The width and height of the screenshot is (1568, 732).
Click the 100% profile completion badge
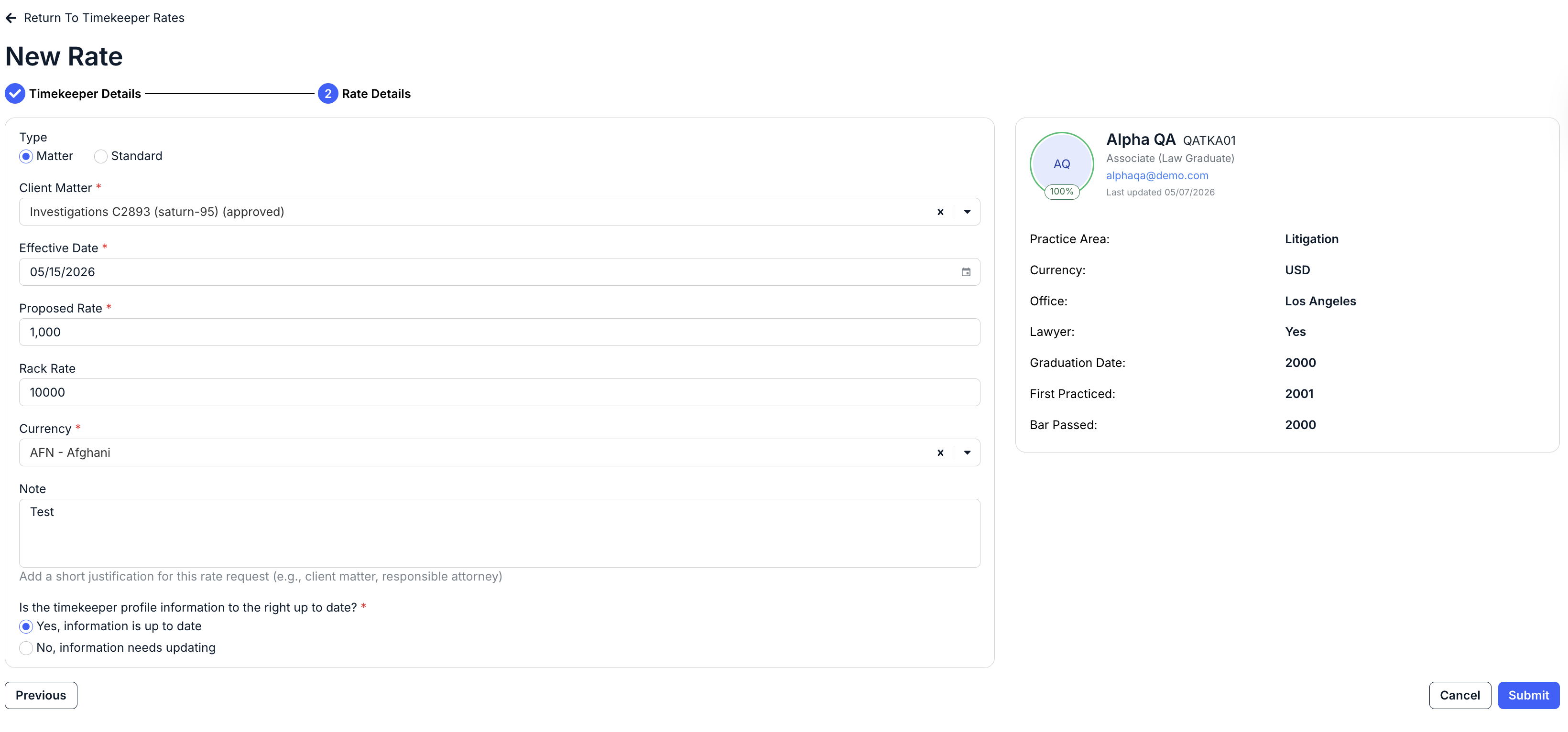point(1061,192)
